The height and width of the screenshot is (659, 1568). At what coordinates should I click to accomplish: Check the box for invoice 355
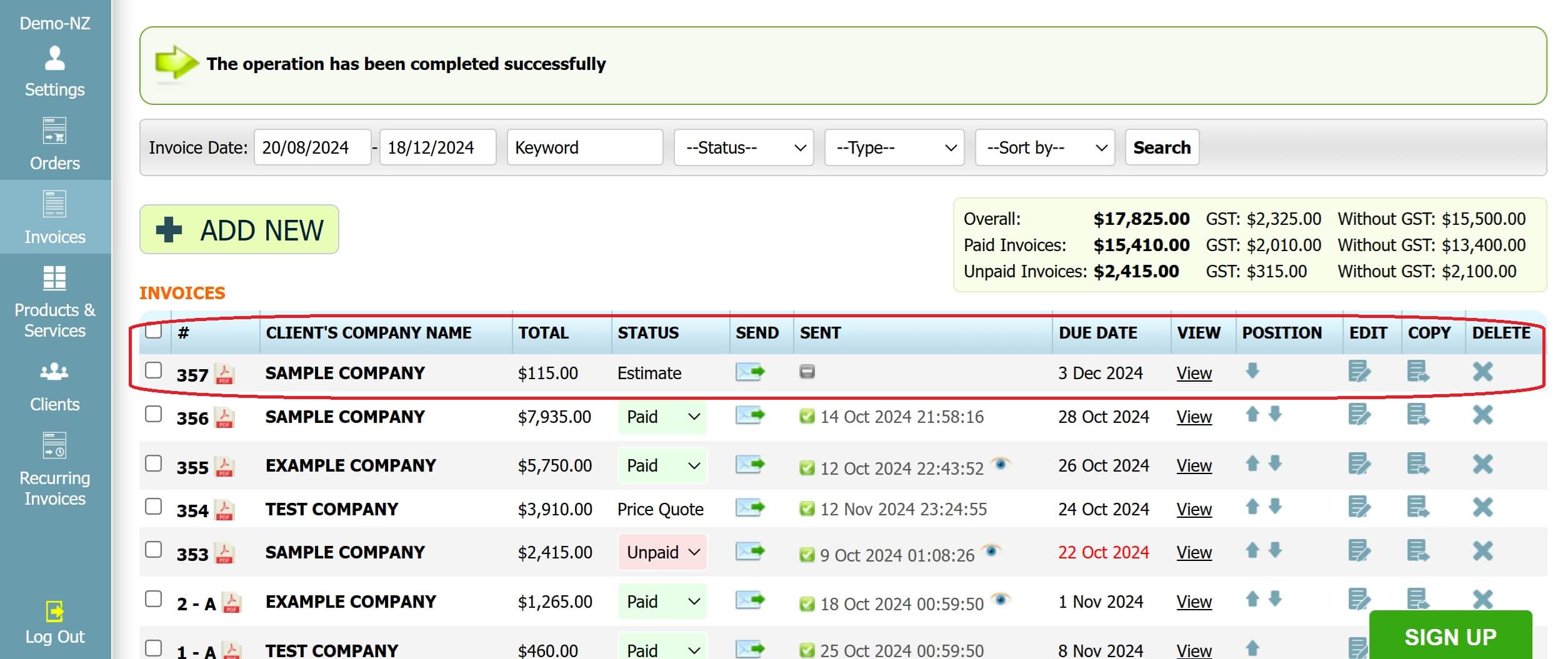pyautogui.click(x=153, y=463)
